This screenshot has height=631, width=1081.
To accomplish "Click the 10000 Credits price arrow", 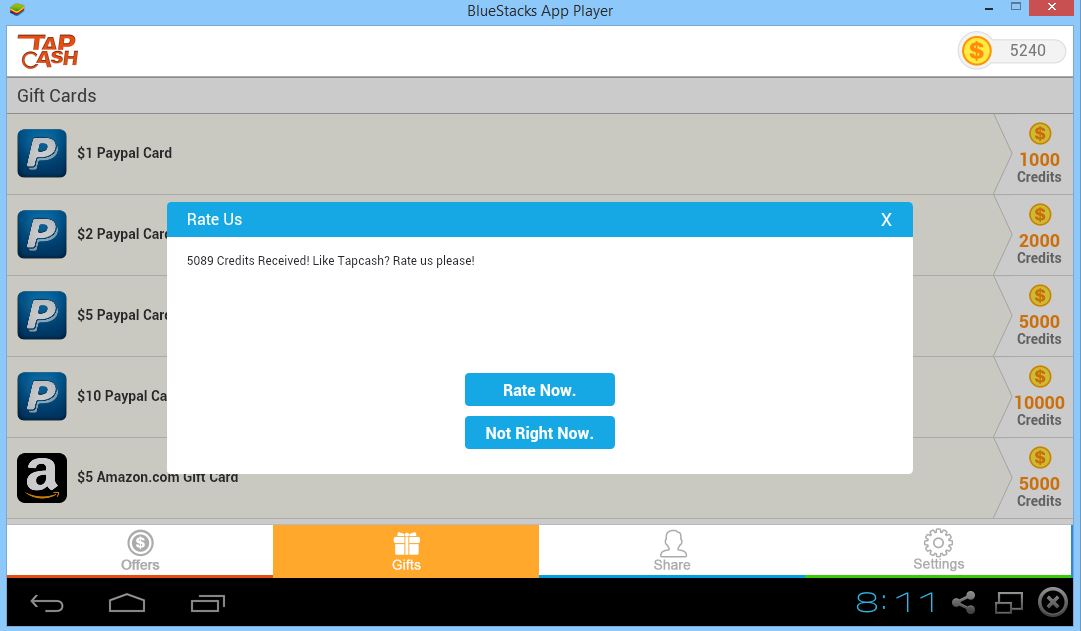I will [1034, 397].
